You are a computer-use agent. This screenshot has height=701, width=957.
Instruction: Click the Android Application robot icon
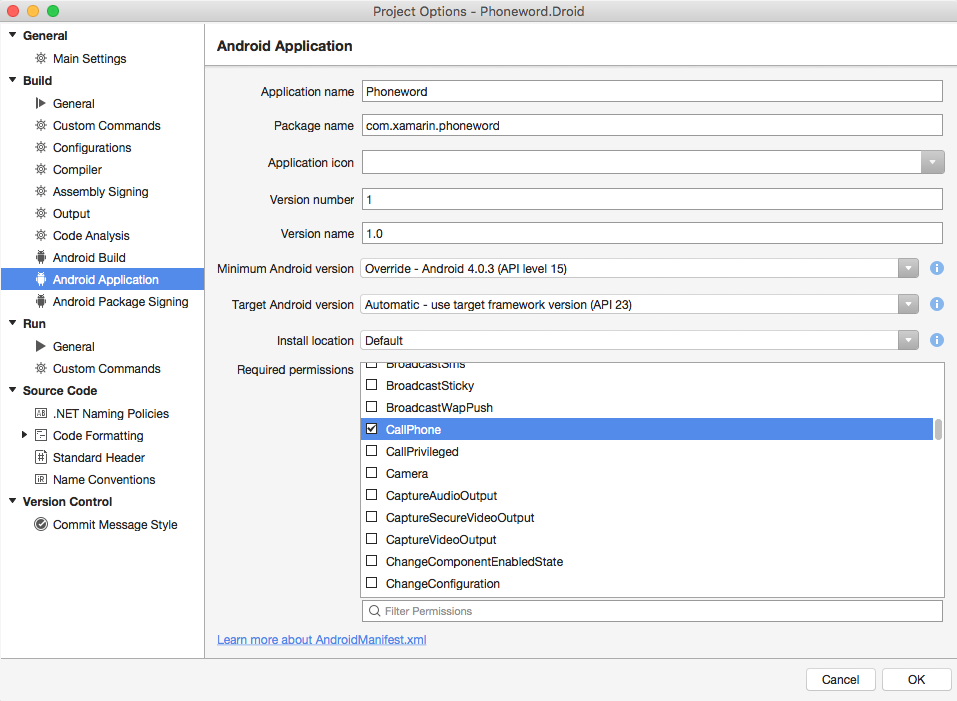click(x=41, y=279)
